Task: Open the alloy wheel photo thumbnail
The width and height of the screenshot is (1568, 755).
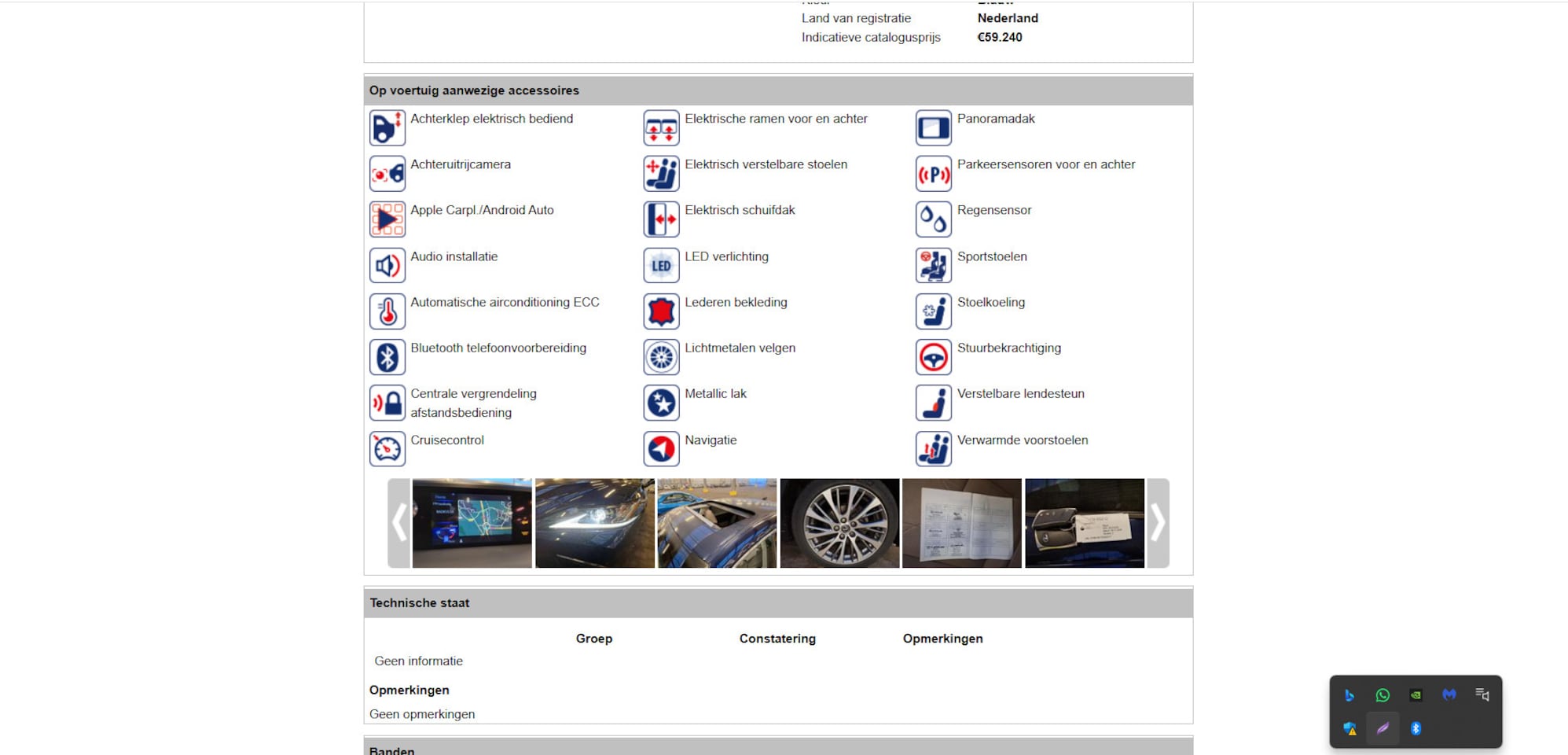Action: point(839,523)
